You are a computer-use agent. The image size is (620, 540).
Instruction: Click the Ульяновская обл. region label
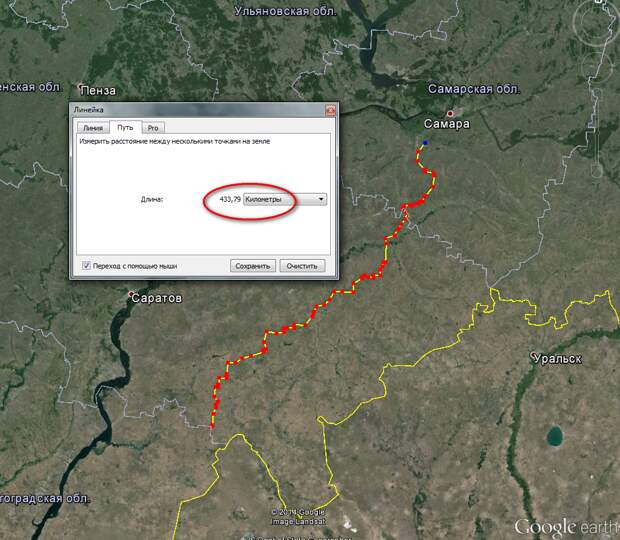point(285,11)
